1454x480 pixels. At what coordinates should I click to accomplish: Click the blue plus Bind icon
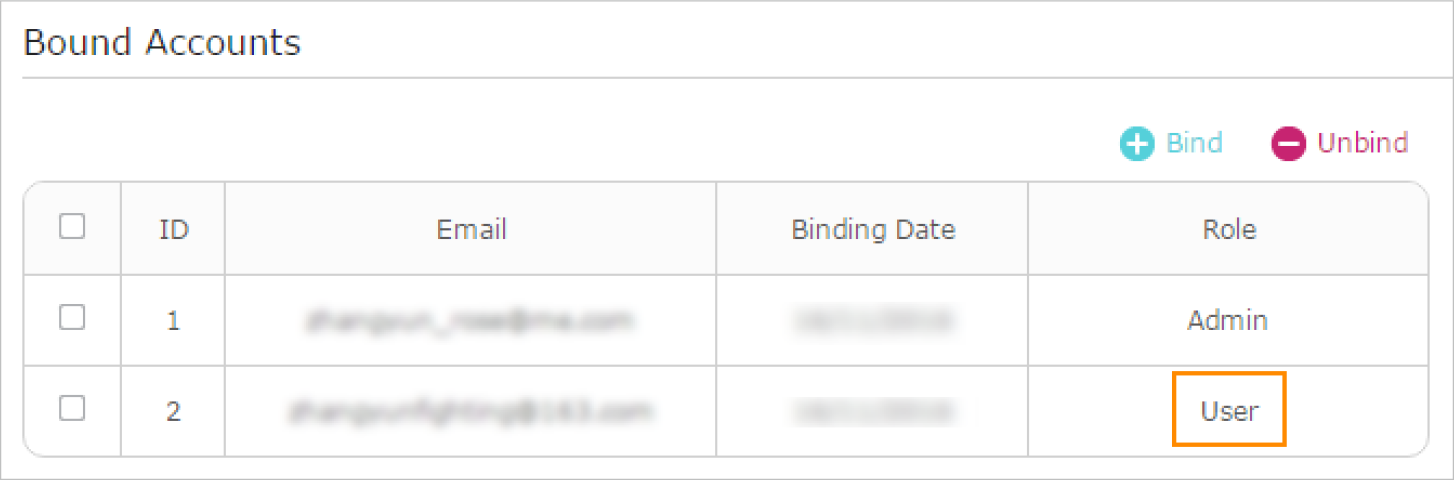pos(1138,144)
